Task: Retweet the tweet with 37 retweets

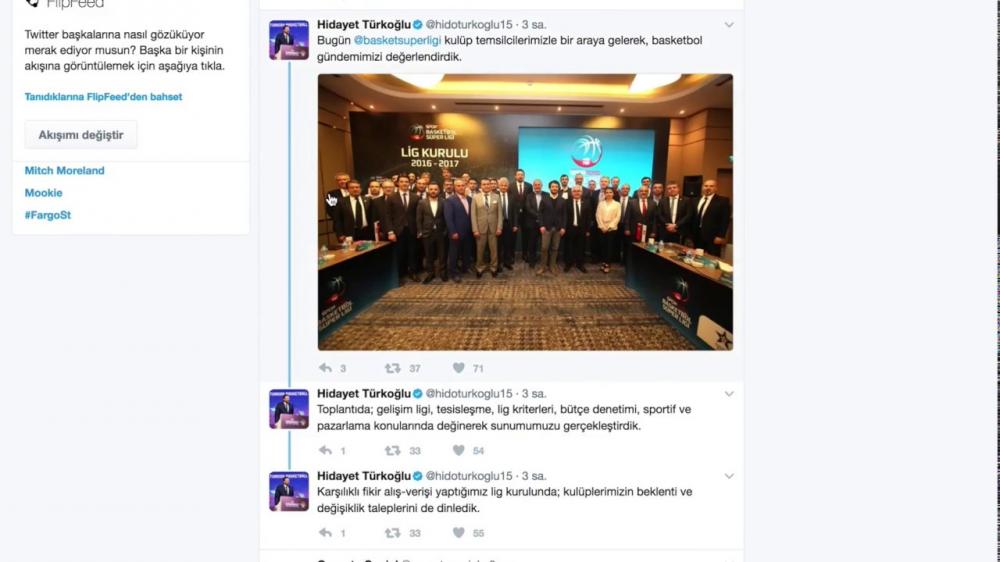Action: (x=392, y=368)
